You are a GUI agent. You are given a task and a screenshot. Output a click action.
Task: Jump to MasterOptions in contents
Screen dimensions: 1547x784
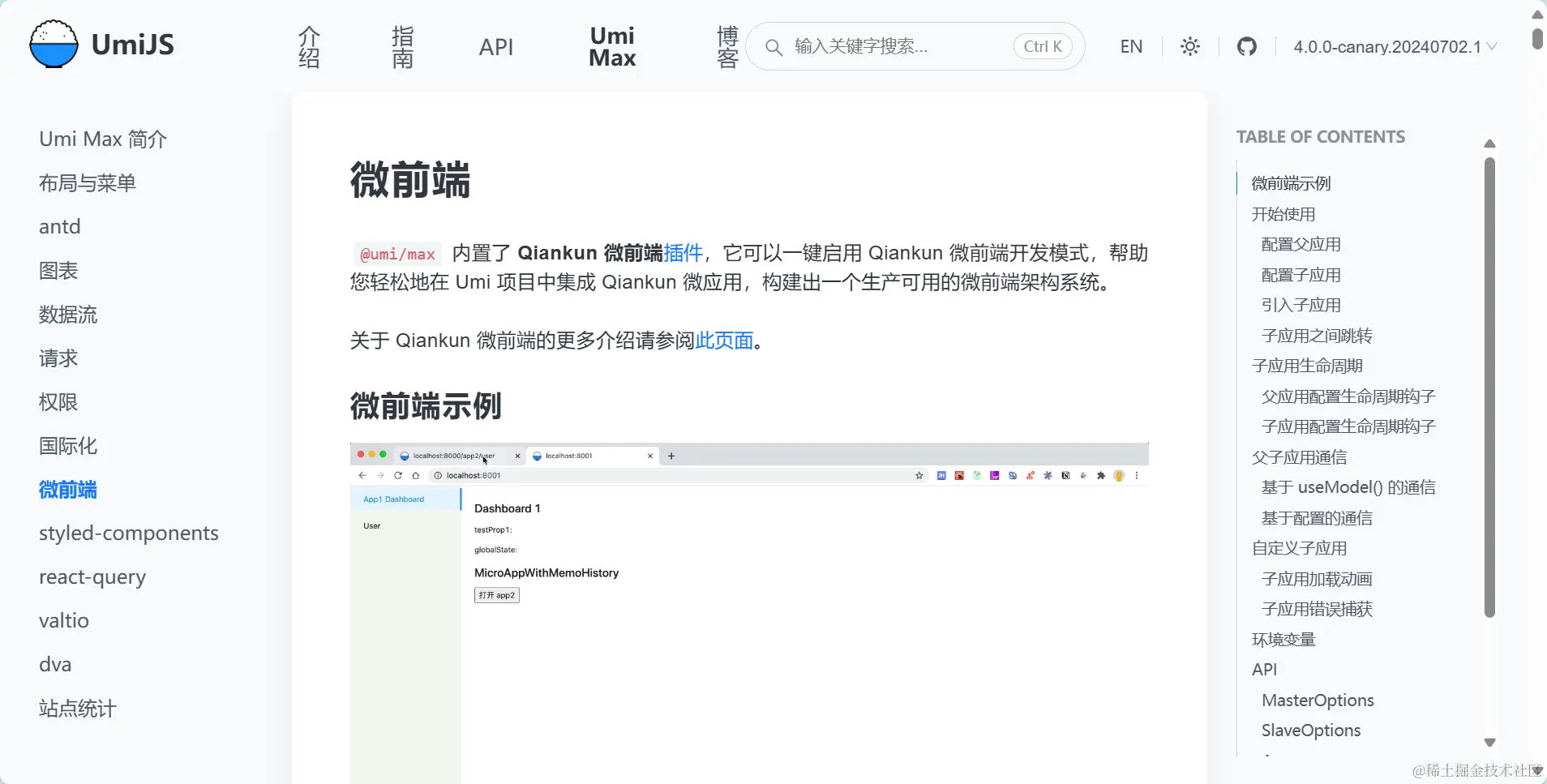coord(1318,700)
